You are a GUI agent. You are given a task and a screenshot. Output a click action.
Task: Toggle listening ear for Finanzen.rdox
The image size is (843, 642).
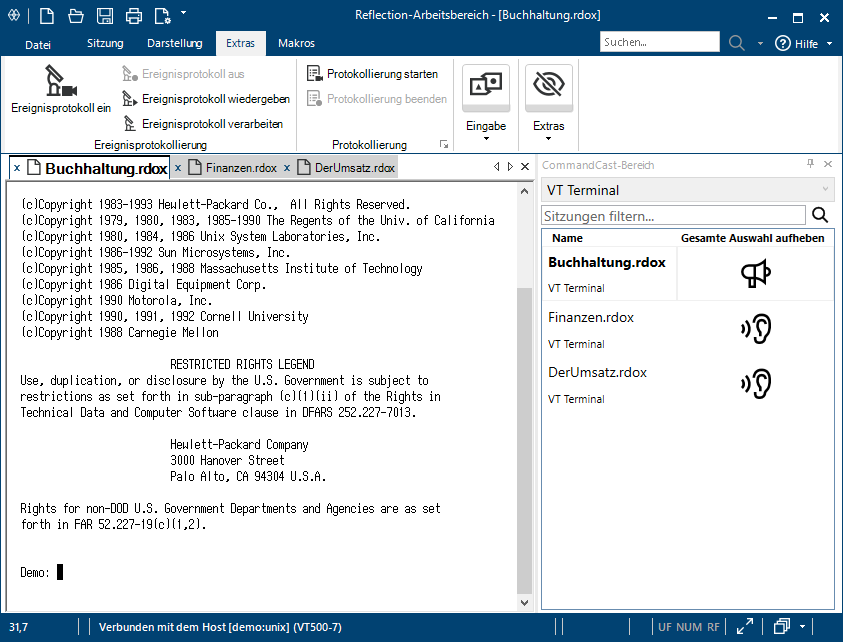(756, 329)
